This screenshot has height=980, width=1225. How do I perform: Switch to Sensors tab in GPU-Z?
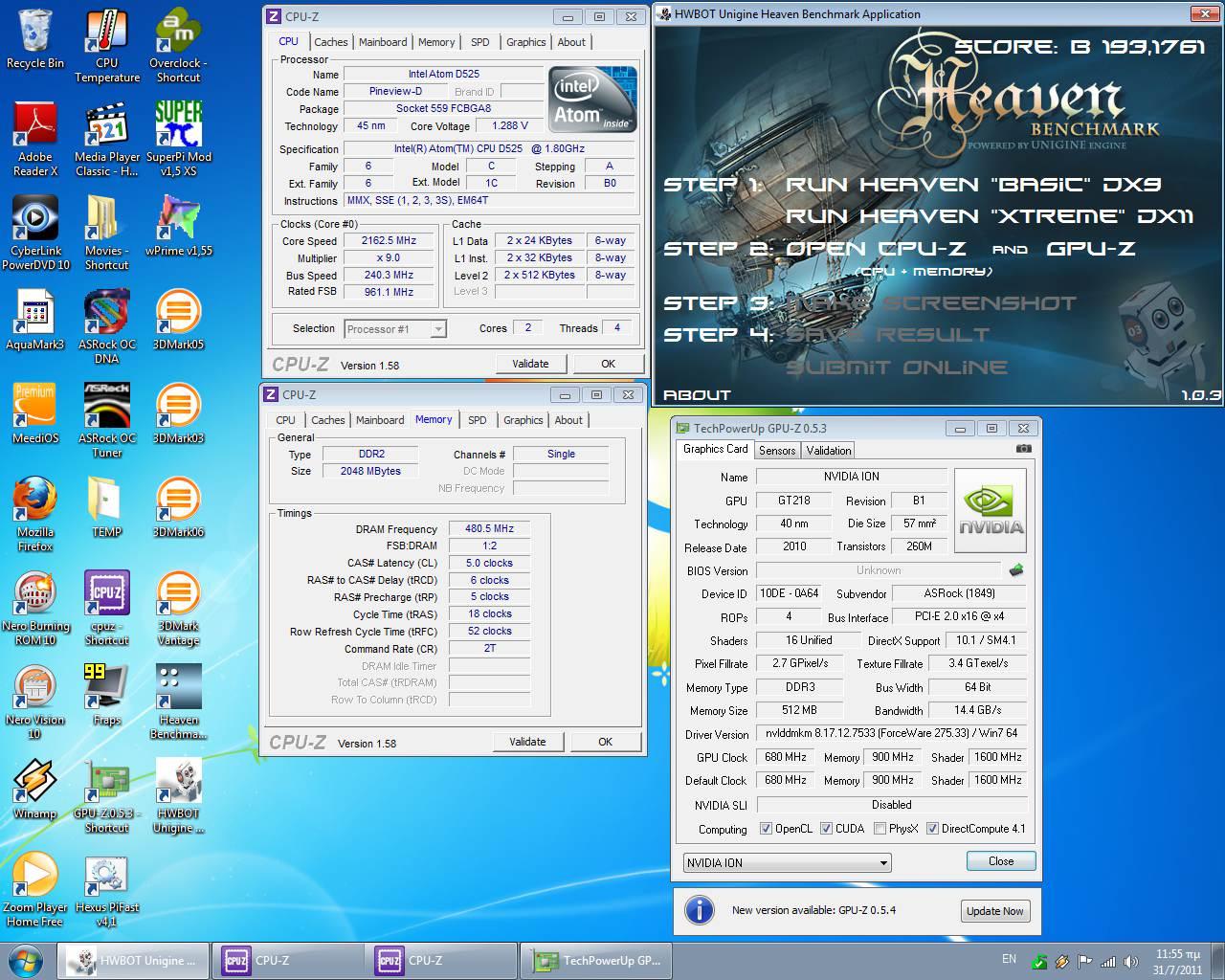(777, 450)
